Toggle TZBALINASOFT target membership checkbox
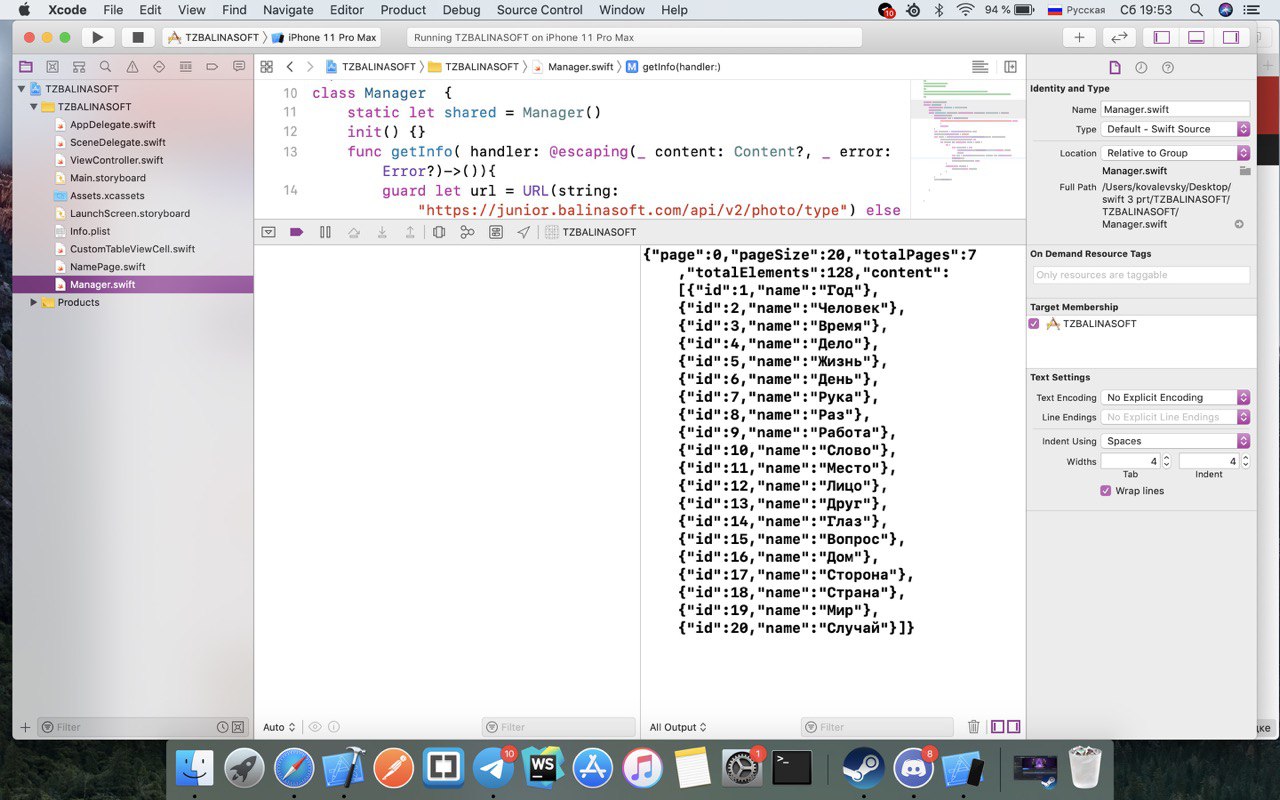This screenshot has width=1280, height=800. [x=1034, y=324]
